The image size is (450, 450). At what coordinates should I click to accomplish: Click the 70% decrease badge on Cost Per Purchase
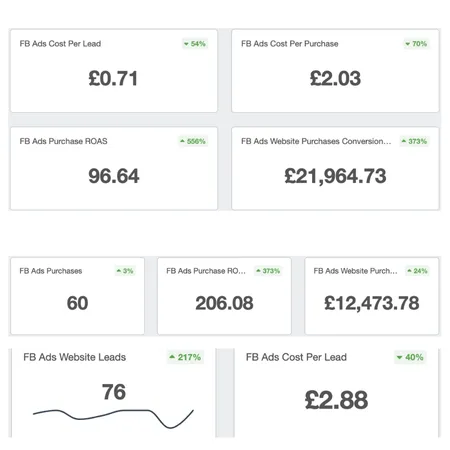pos(416,44)
